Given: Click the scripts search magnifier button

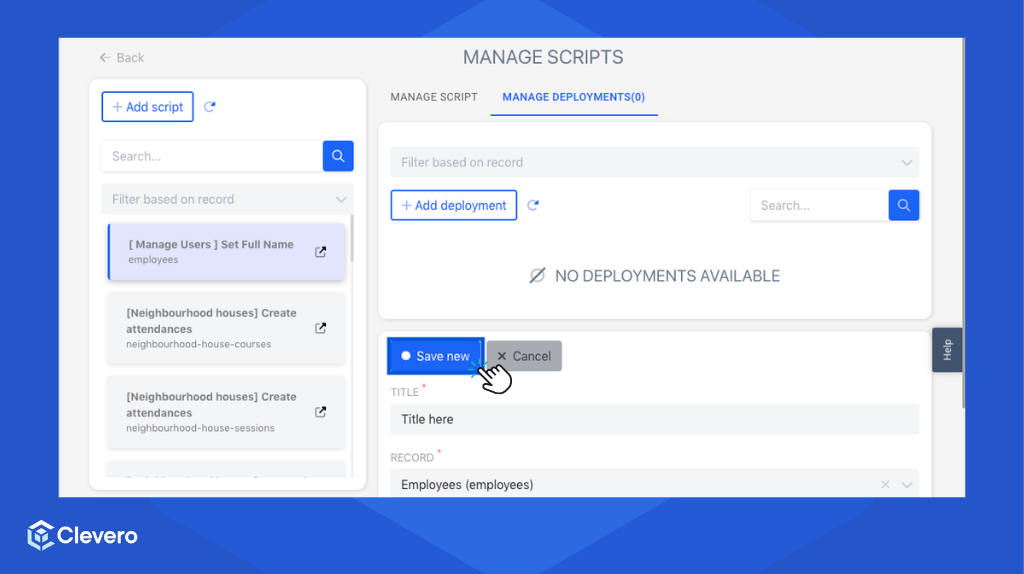Looking at the screenshot, I should tap(338, 156).
